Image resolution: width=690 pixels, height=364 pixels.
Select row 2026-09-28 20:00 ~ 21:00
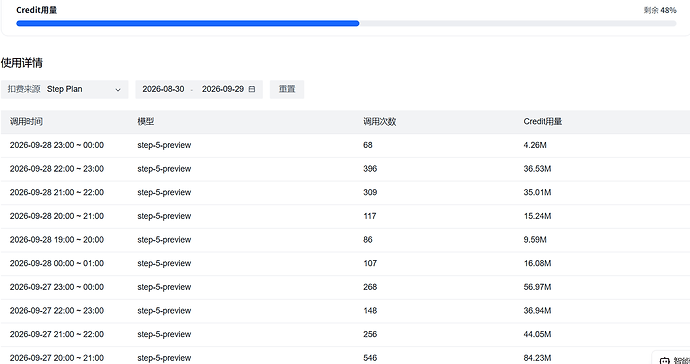(345, 217)
